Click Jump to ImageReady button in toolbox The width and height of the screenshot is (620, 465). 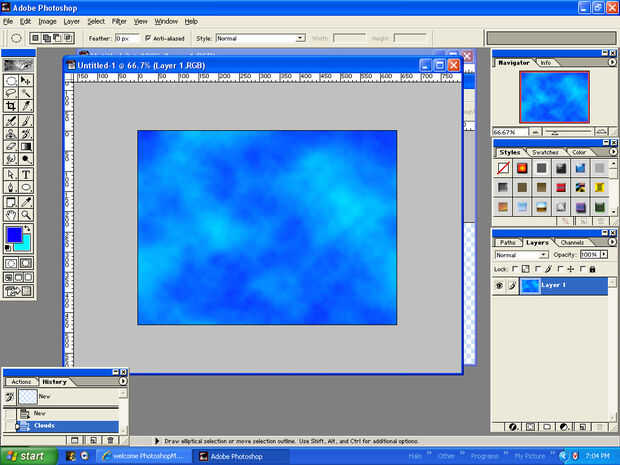(x=18, y=291)
